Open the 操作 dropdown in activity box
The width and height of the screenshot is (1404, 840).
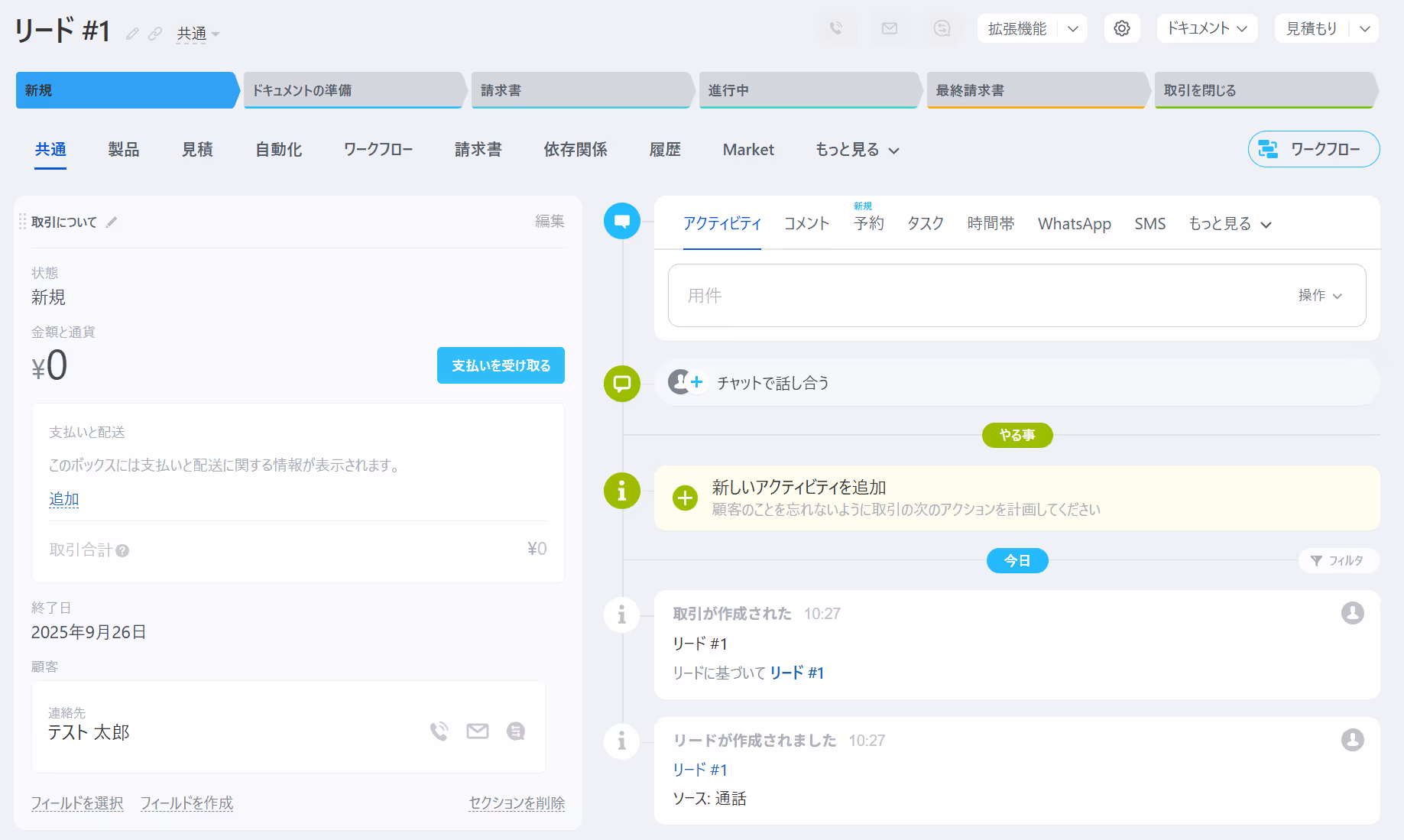(x=1320, y=296)
